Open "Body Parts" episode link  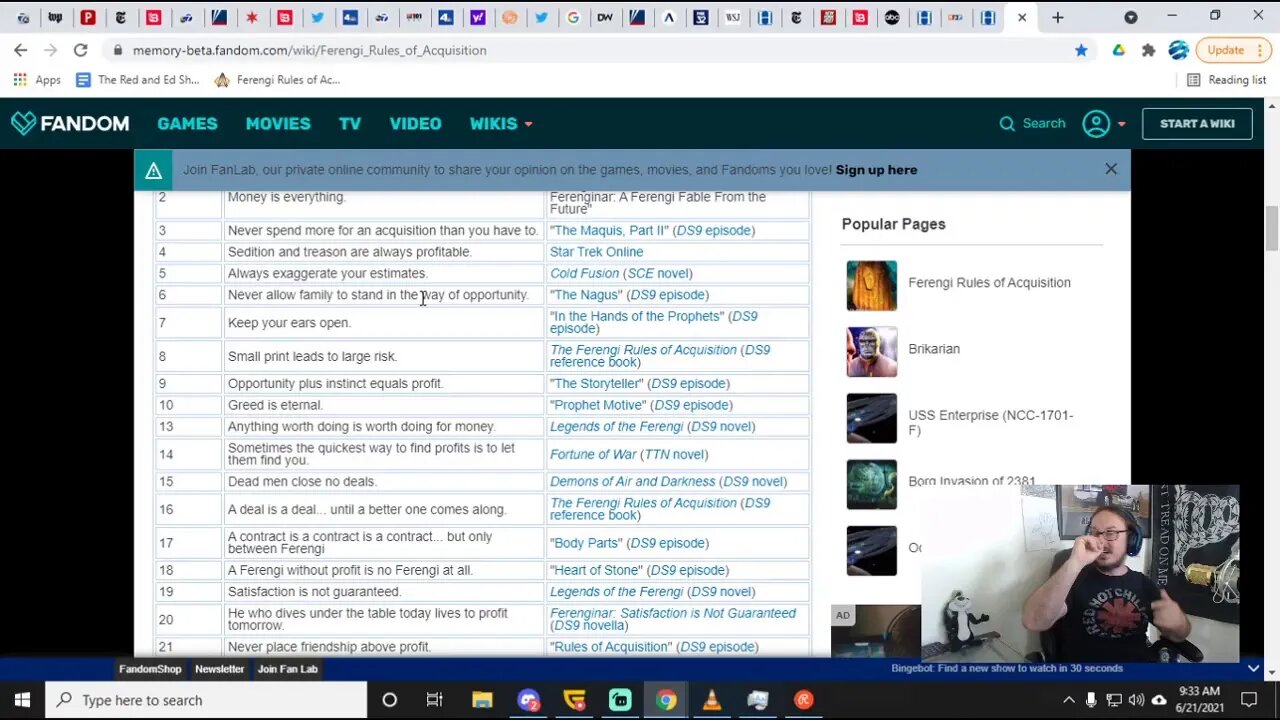pos(586,543)
